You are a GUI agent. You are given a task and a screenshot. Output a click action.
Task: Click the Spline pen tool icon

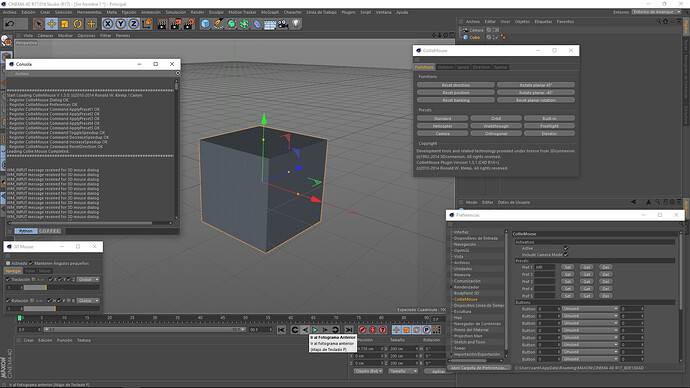[218, 24]
